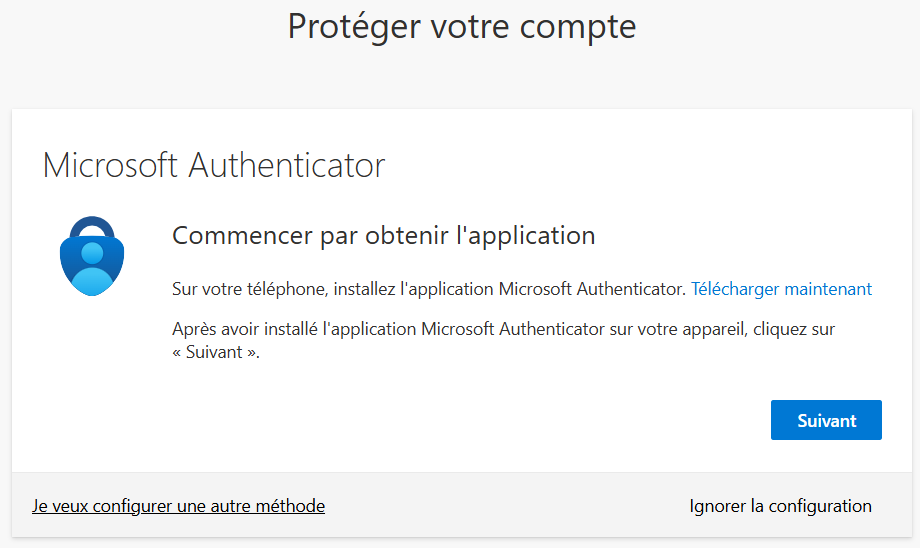This screenshot has width=920, height=548.
Task: Click the word Microsoft in the large heading
Action: [110, 165]
